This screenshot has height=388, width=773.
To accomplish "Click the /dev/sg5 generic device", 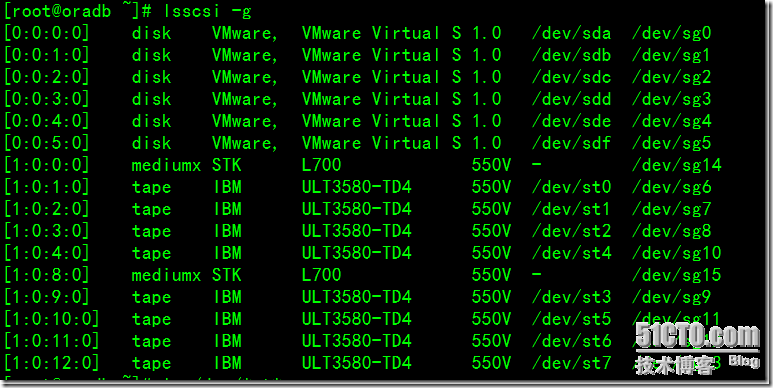I will click(x=671, y=143).
